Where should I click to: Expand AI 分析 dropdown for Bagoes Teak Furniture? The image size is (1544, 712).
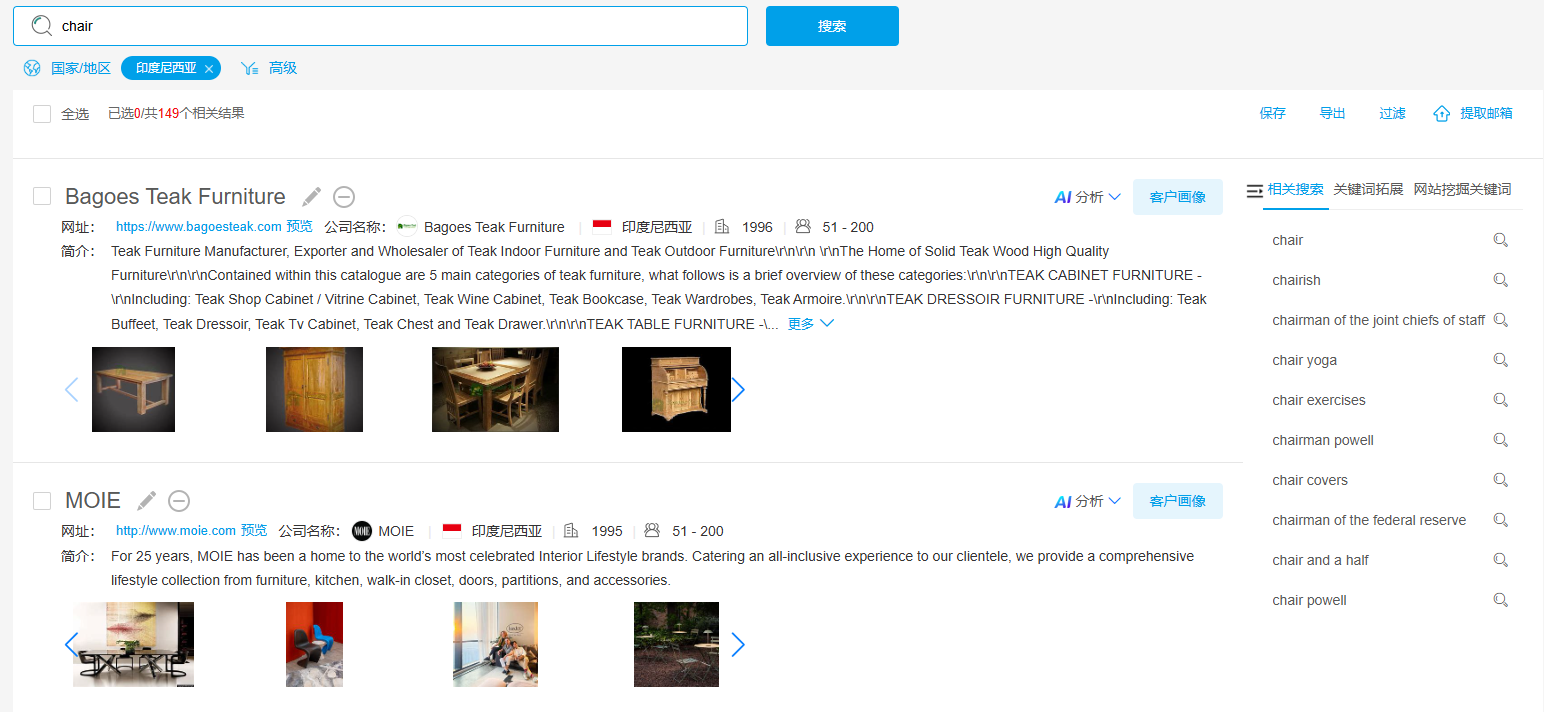point(1088,197)
